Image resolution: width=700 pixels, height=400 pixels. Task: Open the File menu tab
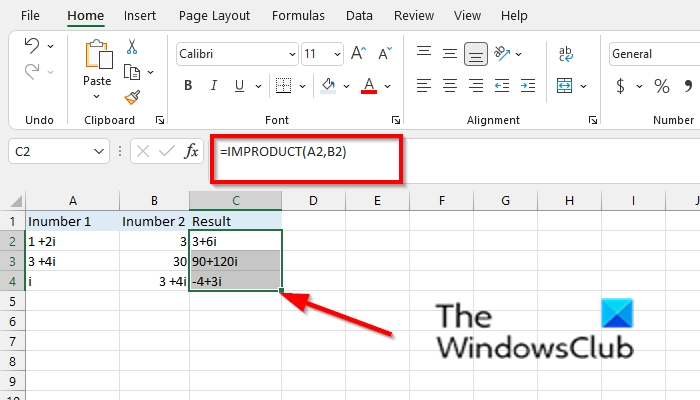tap(30, 16)
